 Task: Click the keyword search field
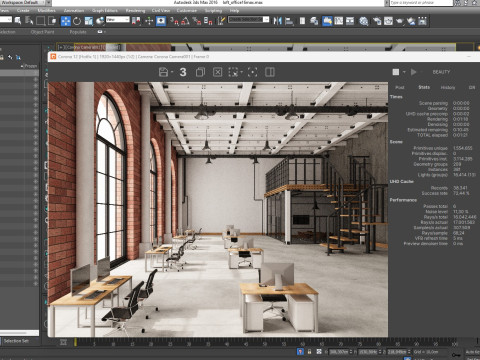pyautogui.click(x=421, y=3)
